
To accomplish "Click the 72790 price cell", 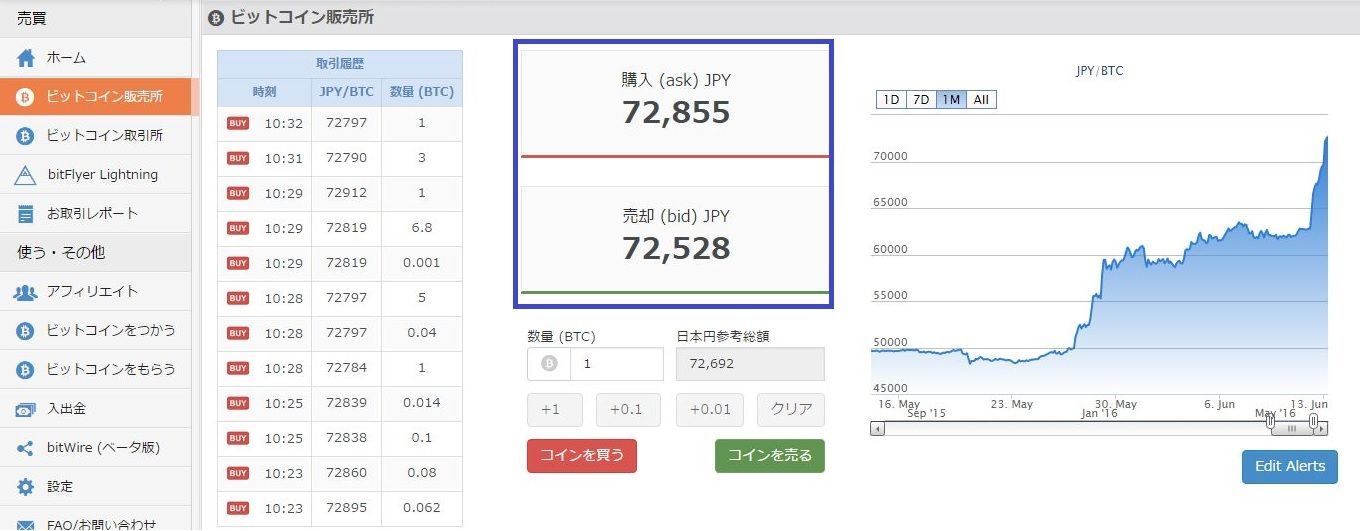I will 346,158.
